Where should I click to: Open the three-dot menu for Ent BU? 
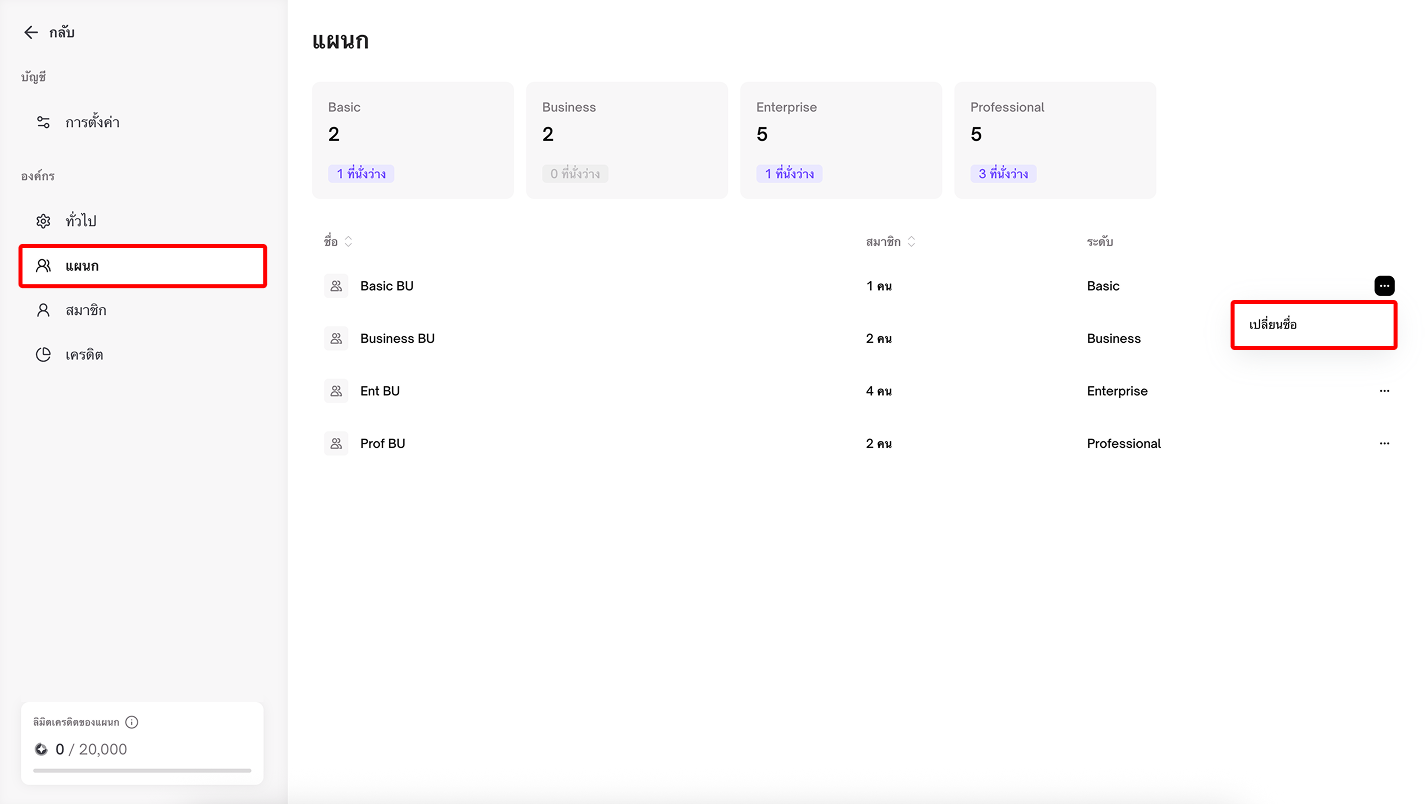pyautogui.click(x=1384, y=391)
